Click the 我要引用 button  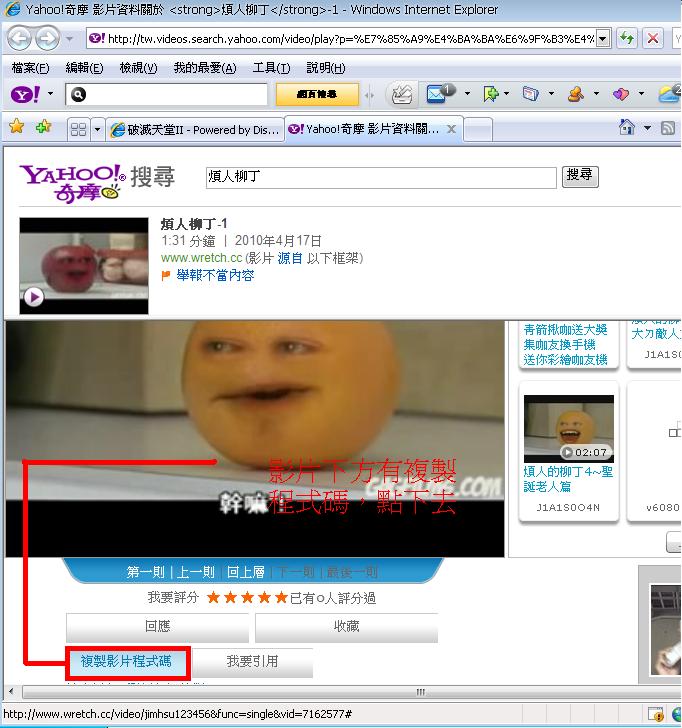point(252,662)
